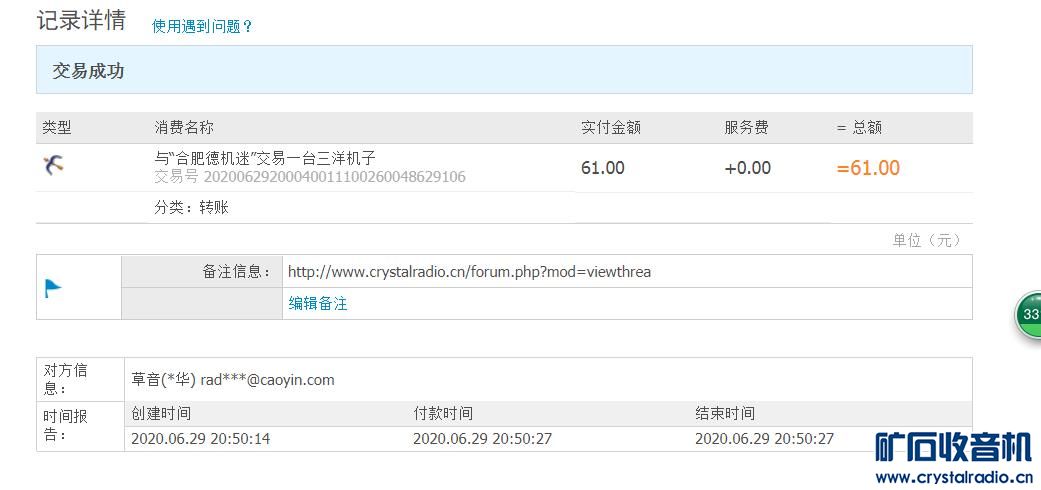Click the crystalradio.cn URL in 备注信息
The width and height of the screenshot is (1041, 490).
(469, 272)
